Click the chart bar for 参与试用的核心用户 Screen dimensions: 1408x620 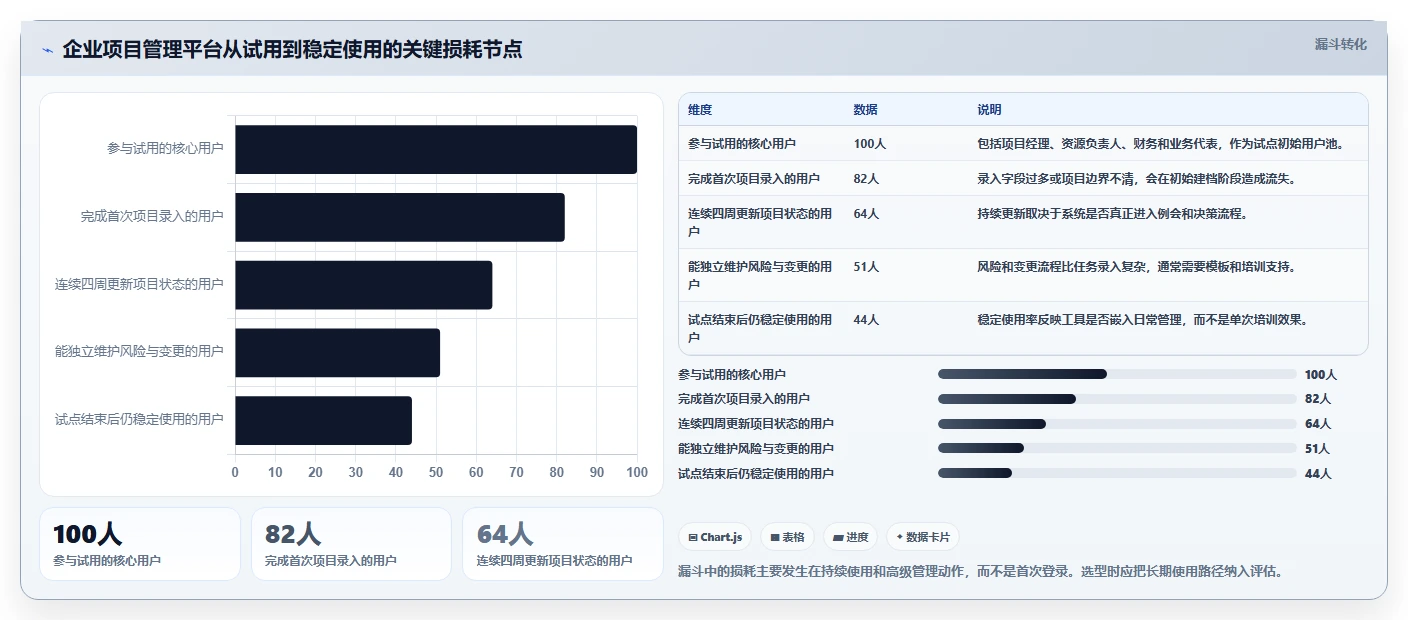click(x=436, y=150)
